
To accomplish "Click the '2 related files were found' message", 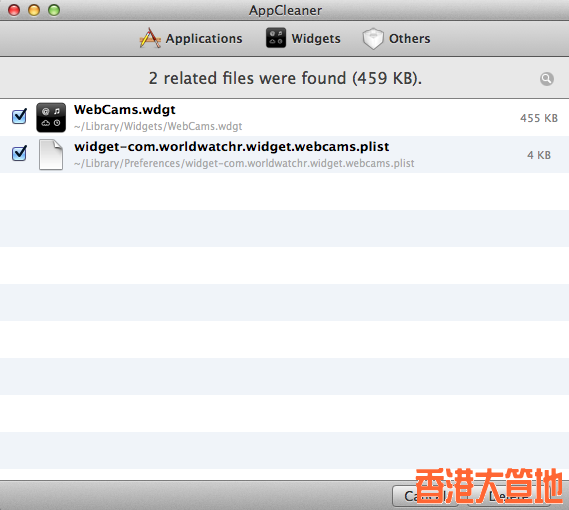I will click(x=285, y=78).
